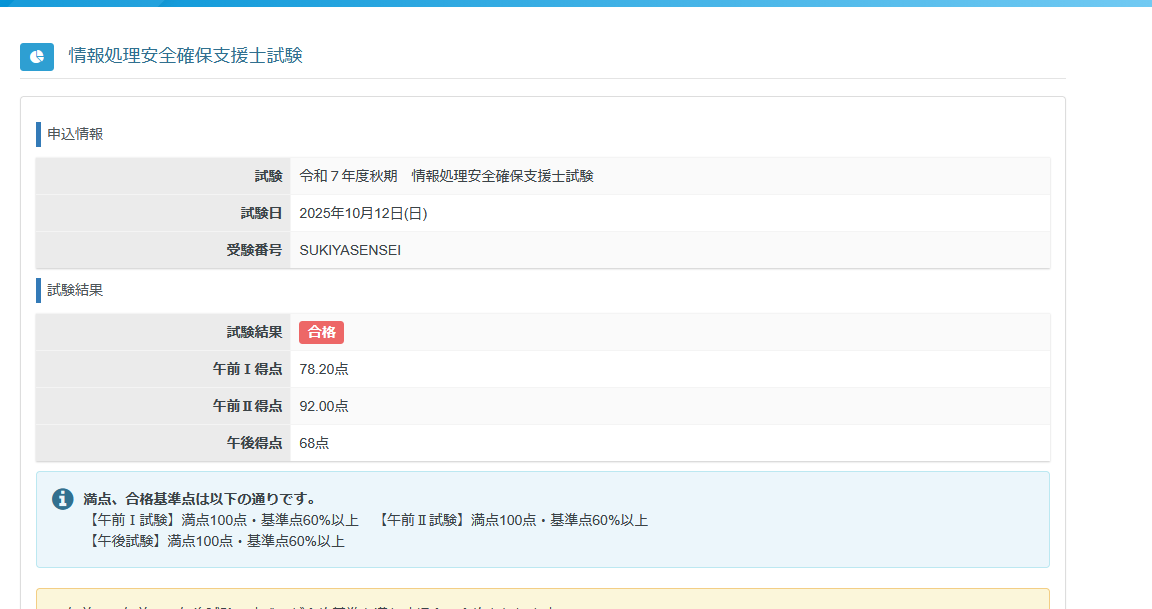Click the 【午前Ⅰ試験】満点100点・基準点60%以上 note
The image size is (1152, 609).
(x=222, y=520)
